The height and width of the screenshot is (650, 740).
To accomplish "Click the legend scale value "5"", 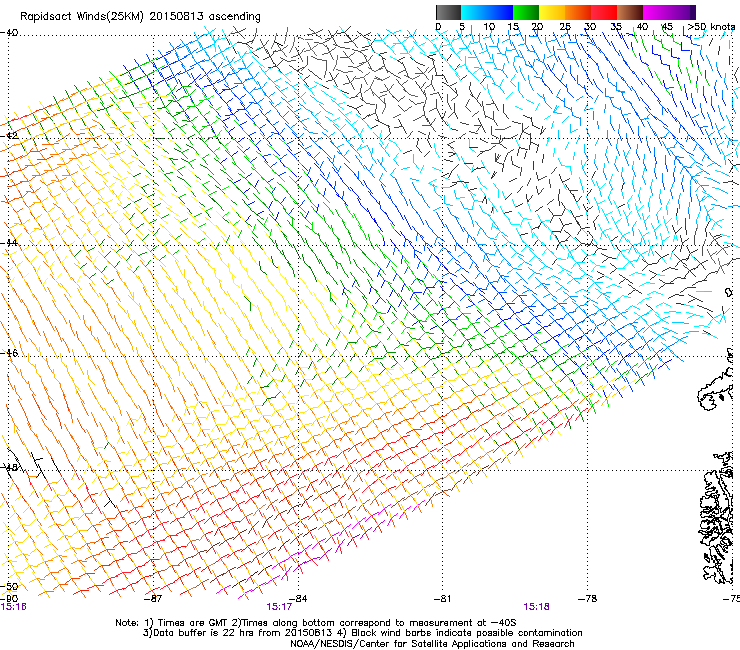I will (x=462, y=26).
